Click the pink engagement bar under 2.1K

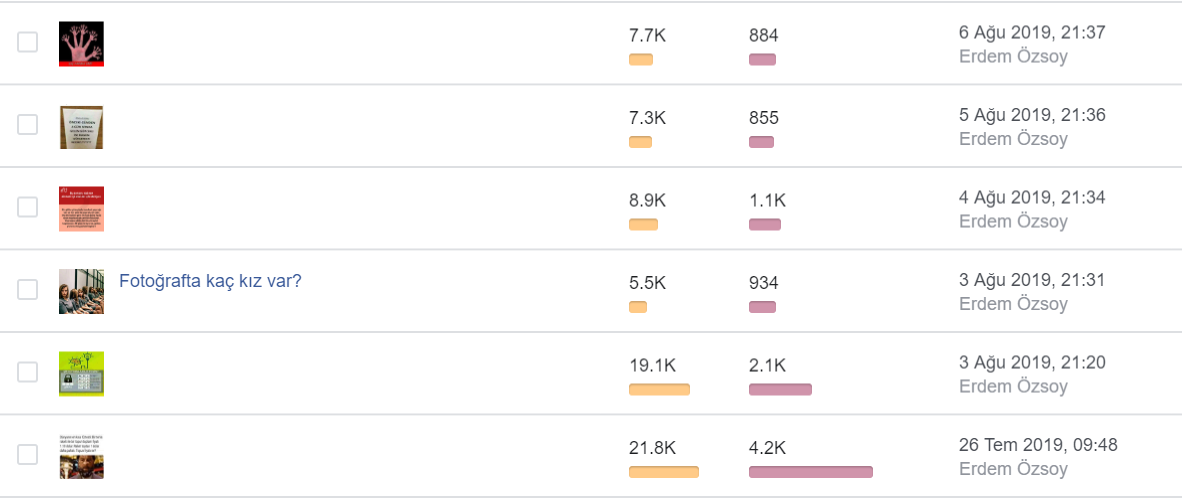[x=780, y=390]
